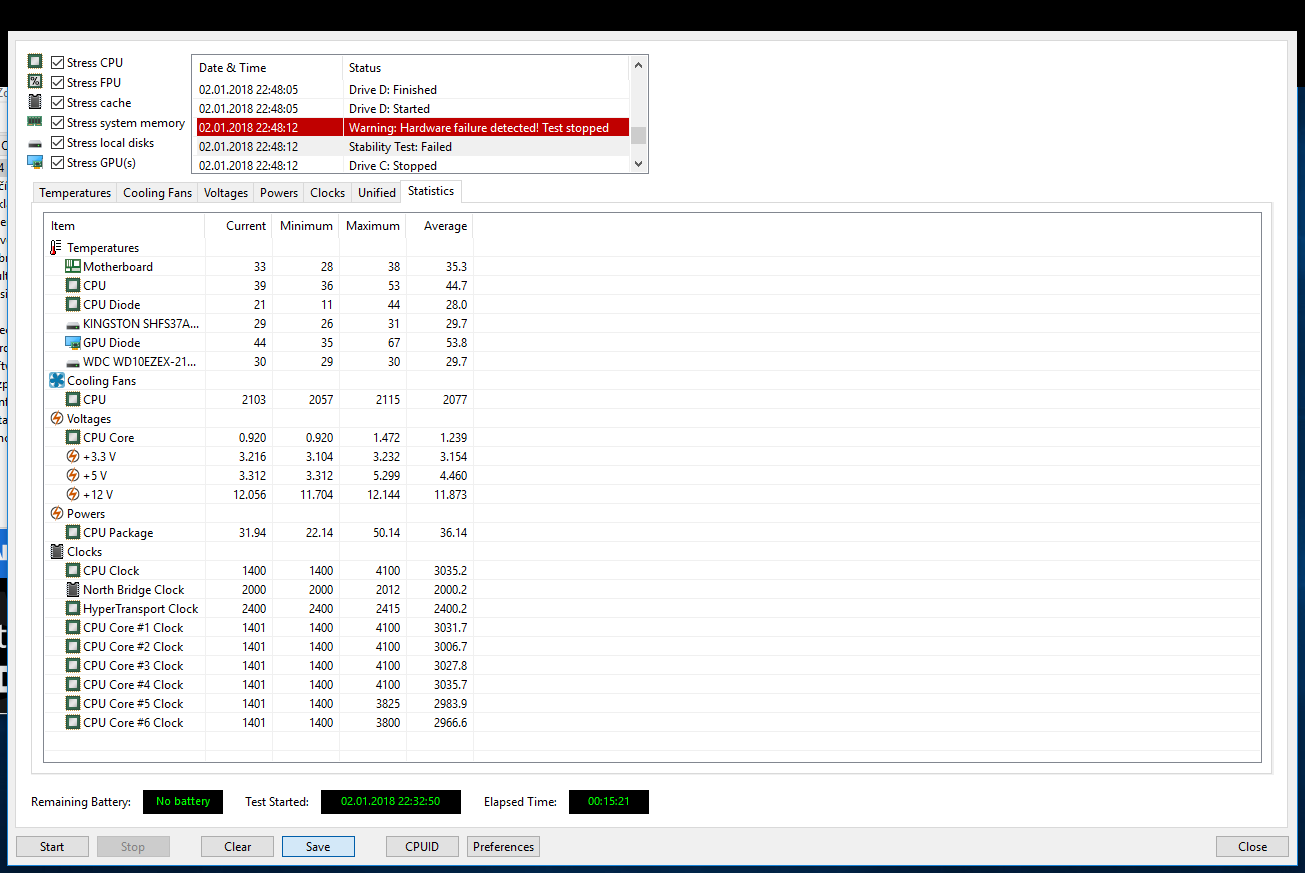Click the Status column header in log
1305x873 pixels.
[x=486, y=68]
